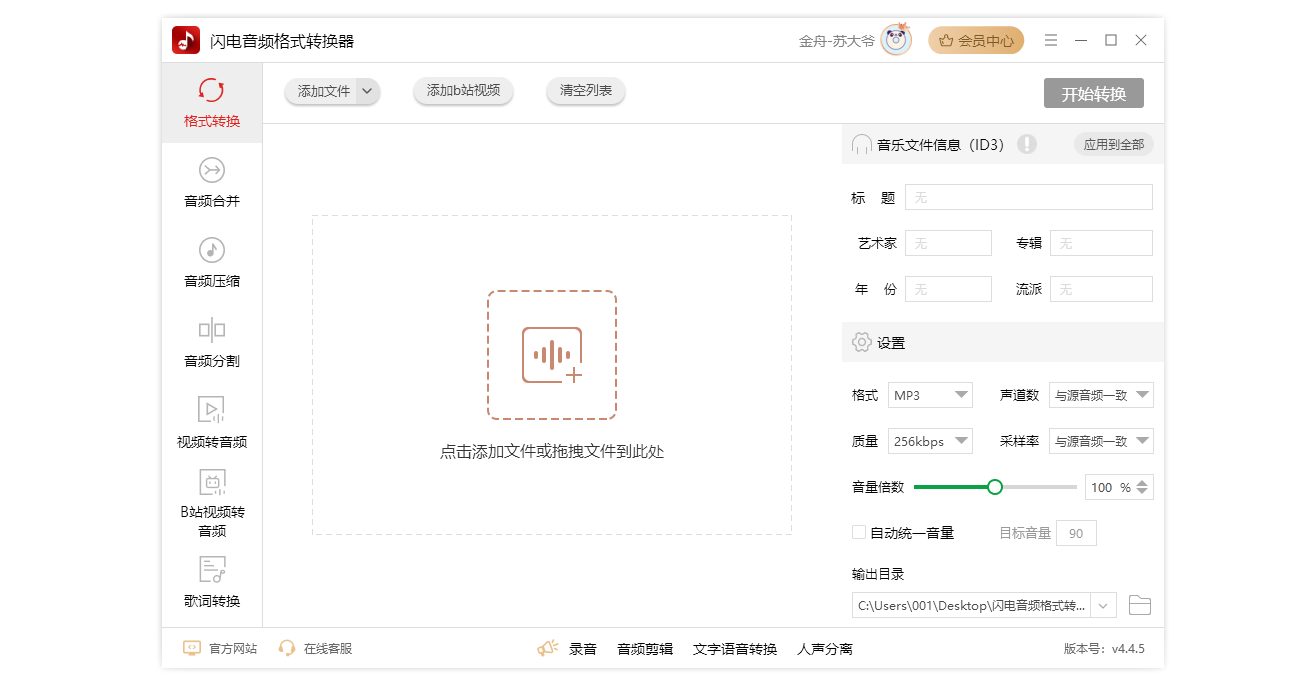Click the 应用到全部 button
This screenshot has height=688, width=1300.
1114,144
